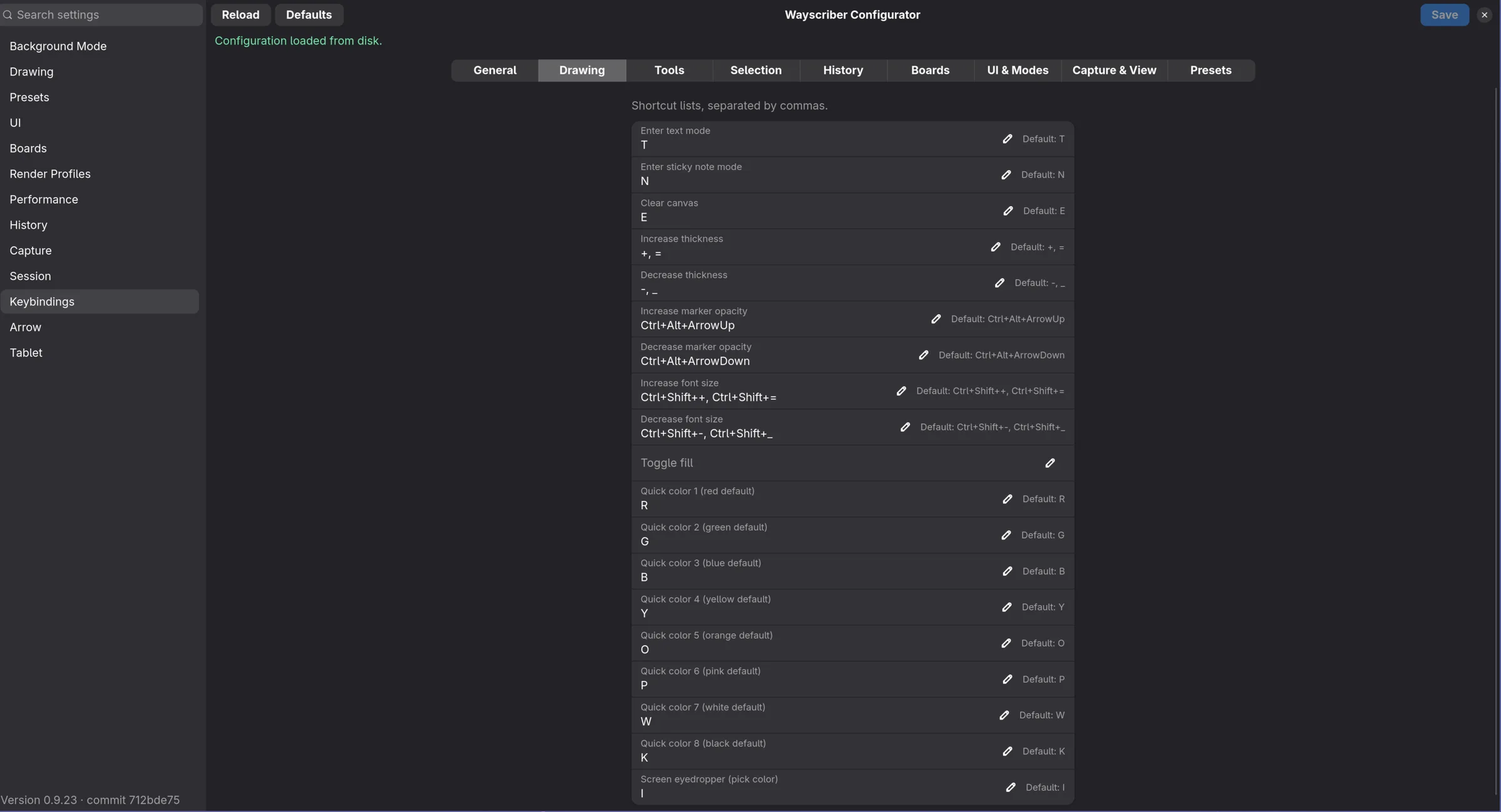Edit the Clear canvas shortcut
Image resolution: width=1501 pixels, height=812 pixels.
(x=1008, y=211)
